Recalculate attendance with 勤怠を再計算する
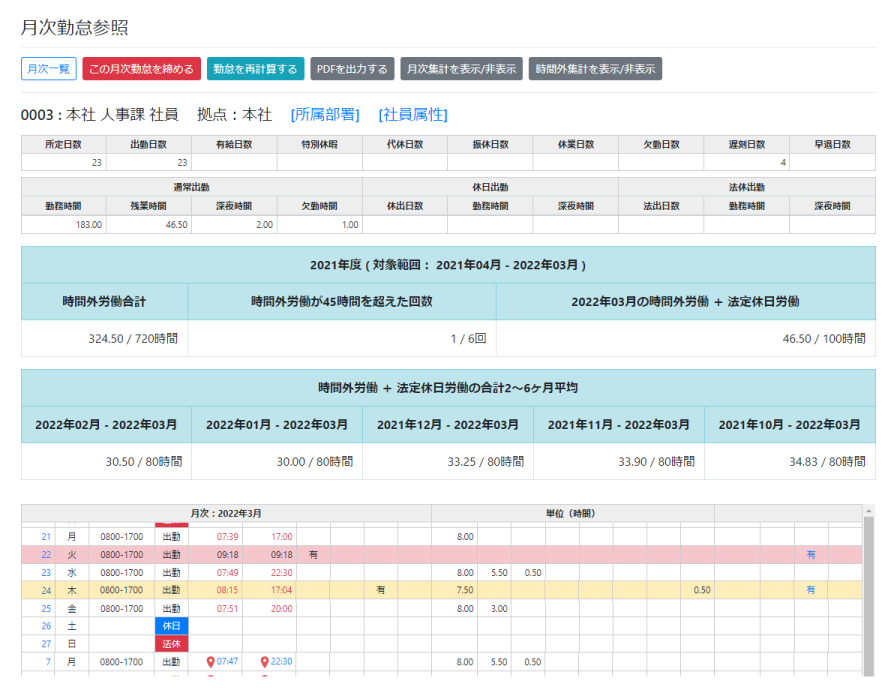 click(x=255, y=69)
